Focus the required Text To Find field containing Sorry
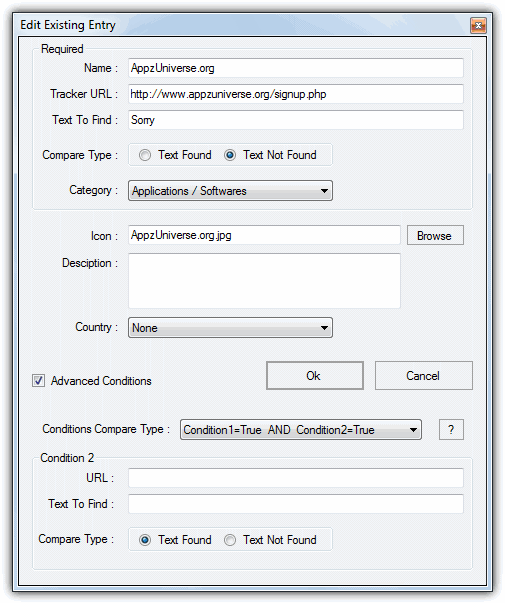The width and height of the screenshot is (505, 603). pyautogui.click(x=295, y=120)
